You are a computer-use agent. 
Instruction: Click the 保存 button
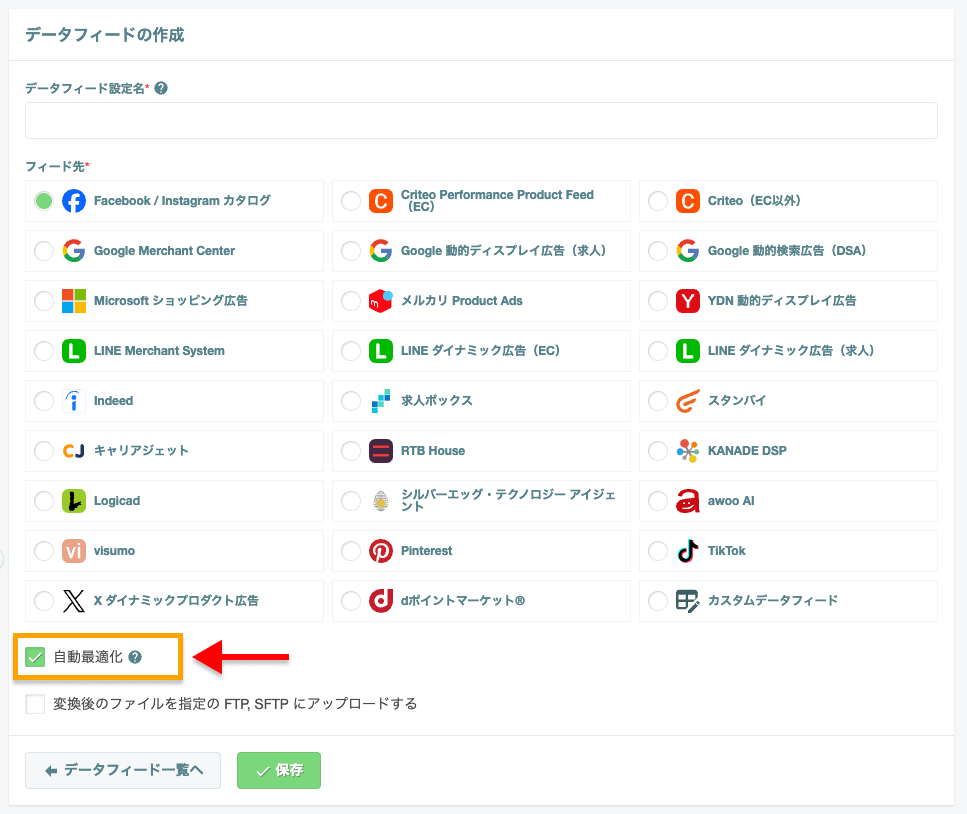[279, 770]
